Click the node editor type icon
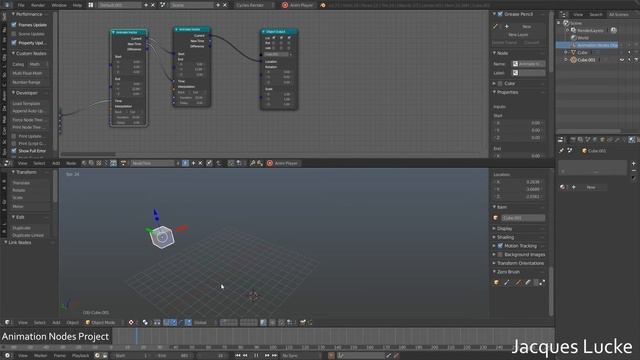This screenshot has width=640, height=360. (x=7, y=163)
